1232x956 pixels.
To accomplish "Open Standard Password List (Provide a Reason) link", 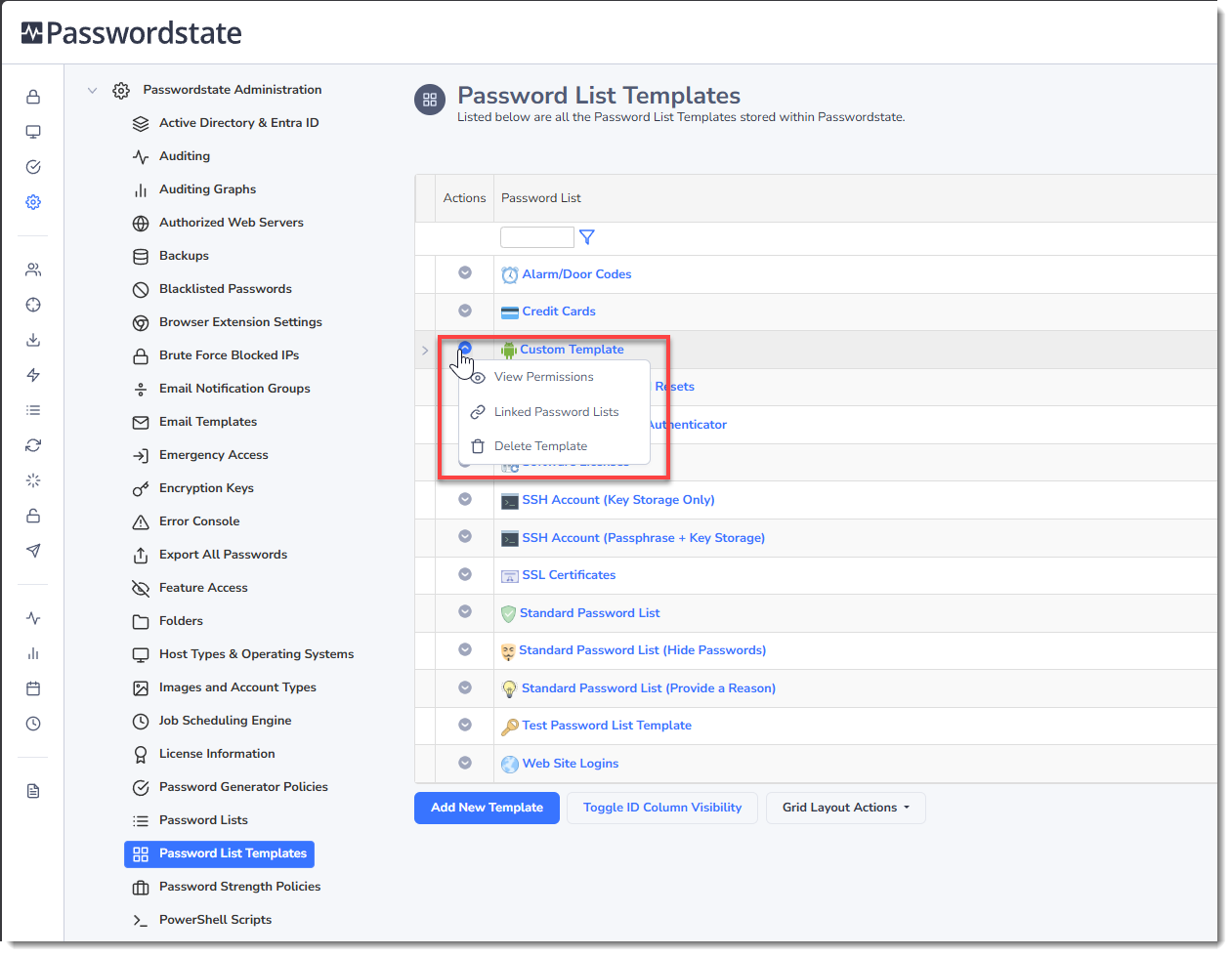I will tap(649, 688).
